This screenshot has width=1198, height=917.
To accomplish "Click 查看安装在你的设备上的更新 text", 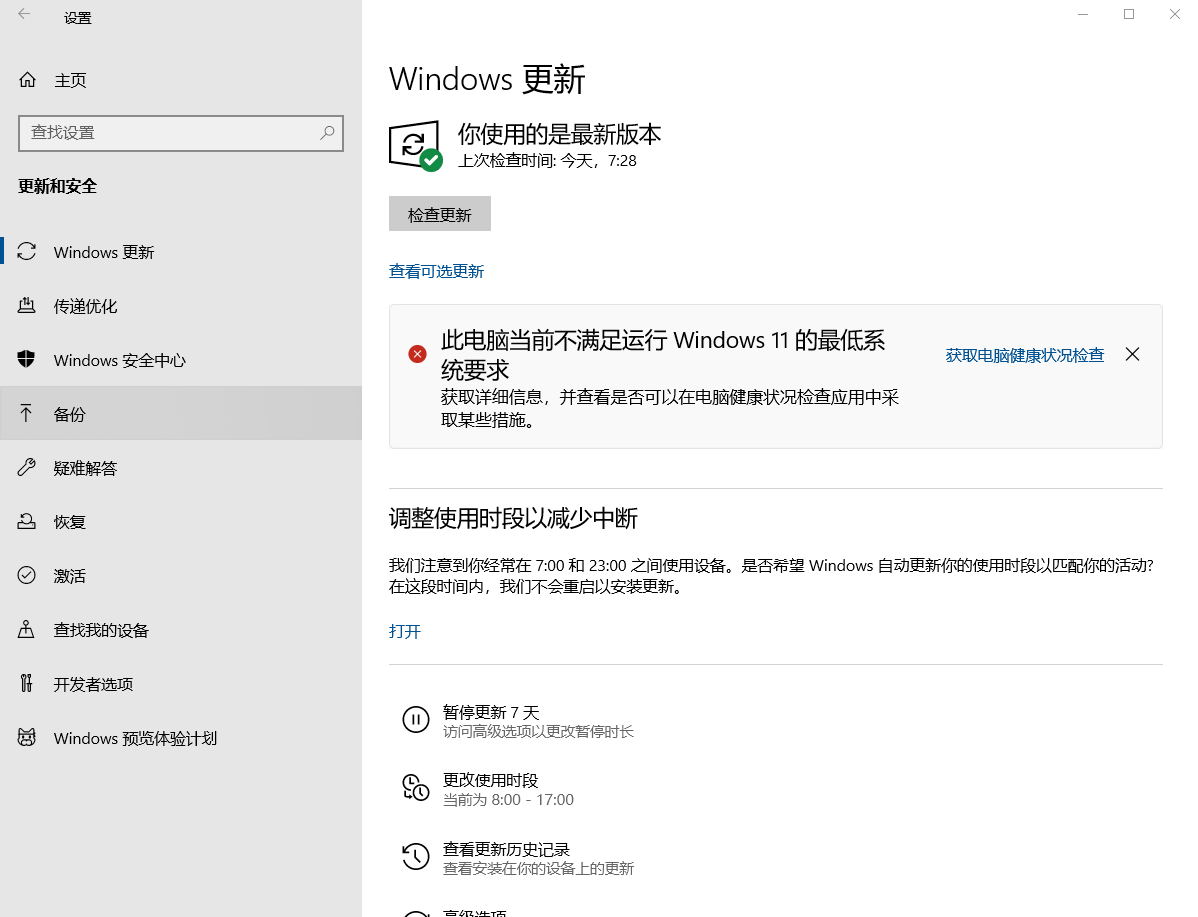I will click(x=539, y=869).
